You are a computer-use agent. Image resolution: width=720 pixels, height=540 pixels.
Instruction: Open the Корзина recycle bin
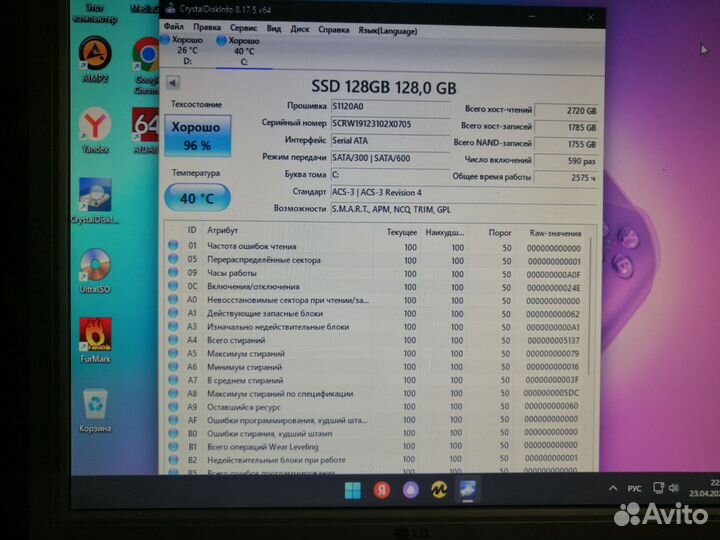[x=95, y=407]
